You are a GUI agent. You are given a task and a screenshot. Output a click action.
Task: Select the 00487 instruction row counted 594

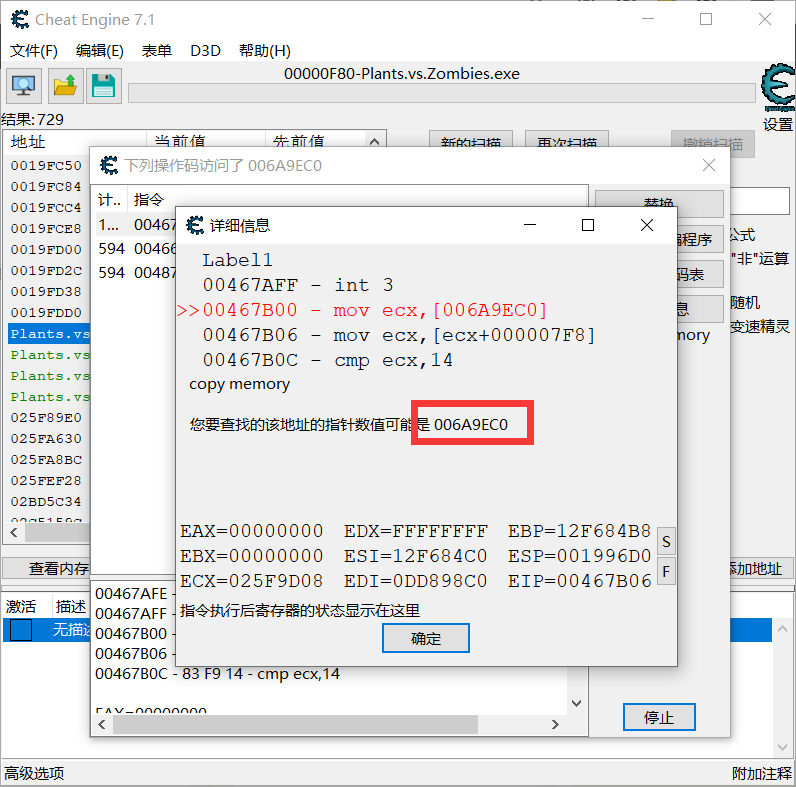click(136, 273)
